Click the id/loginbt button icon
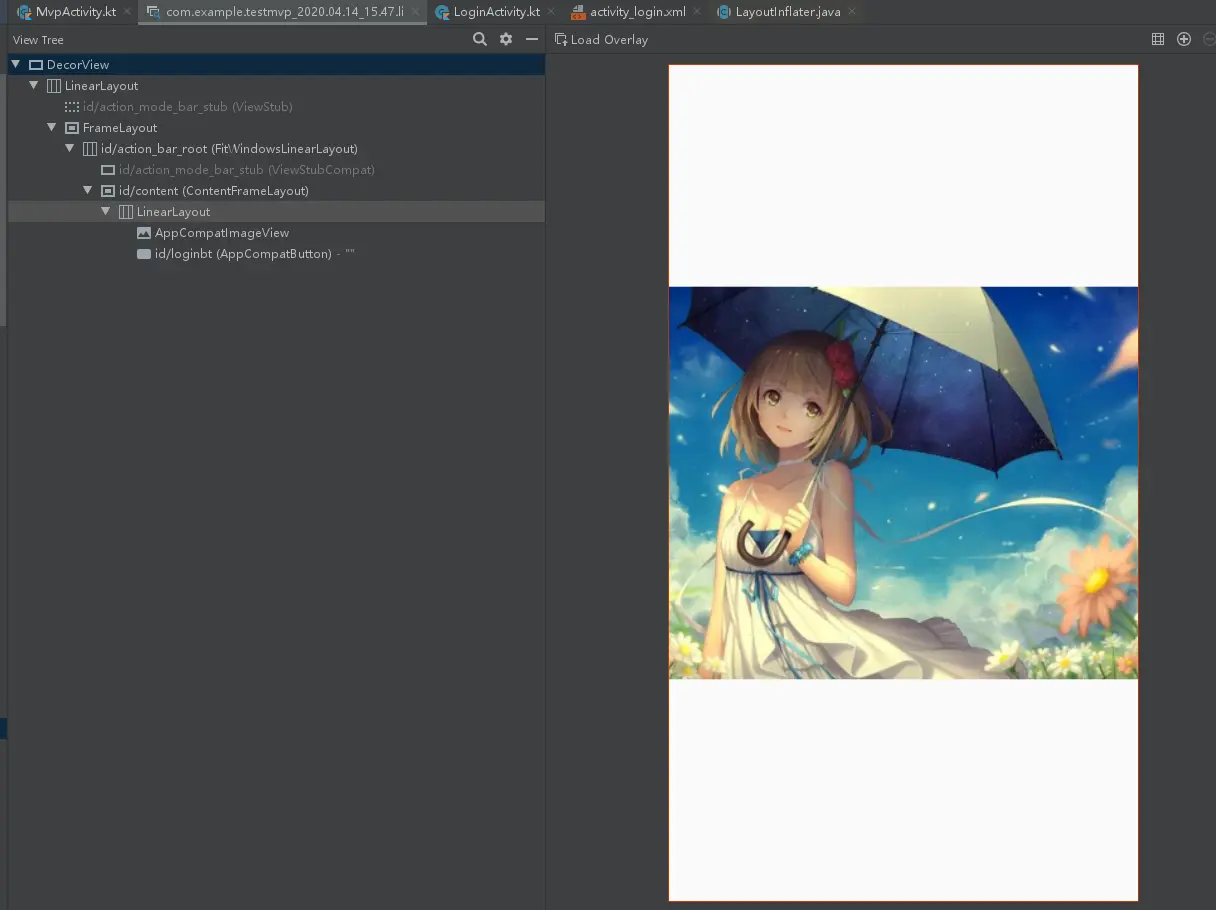This screenshot has width=1216, height=910. coord(144,254)
